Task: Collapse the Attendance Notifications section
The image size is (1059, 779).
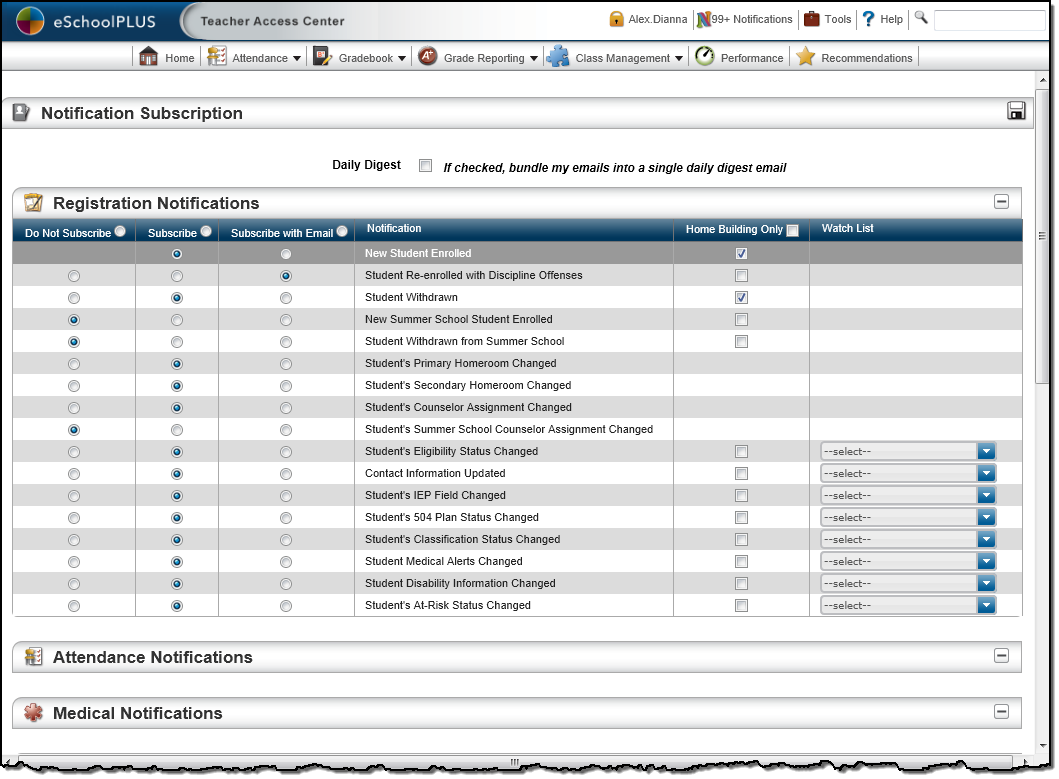Action: [x=1001, y=656]
